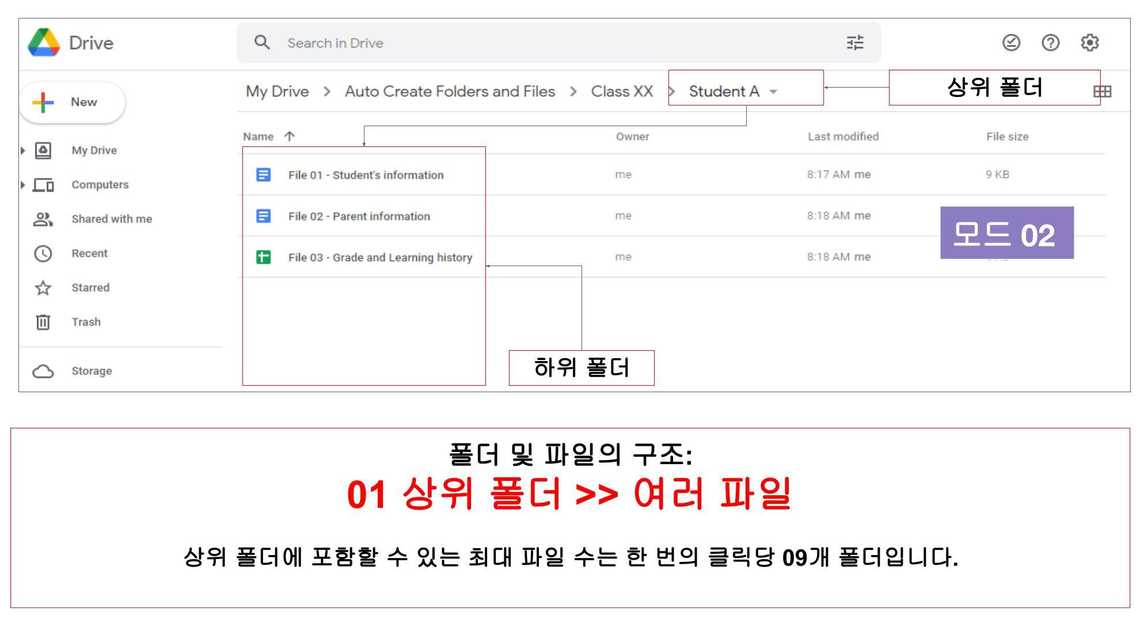Open the Trash folder

pos(85,322)
